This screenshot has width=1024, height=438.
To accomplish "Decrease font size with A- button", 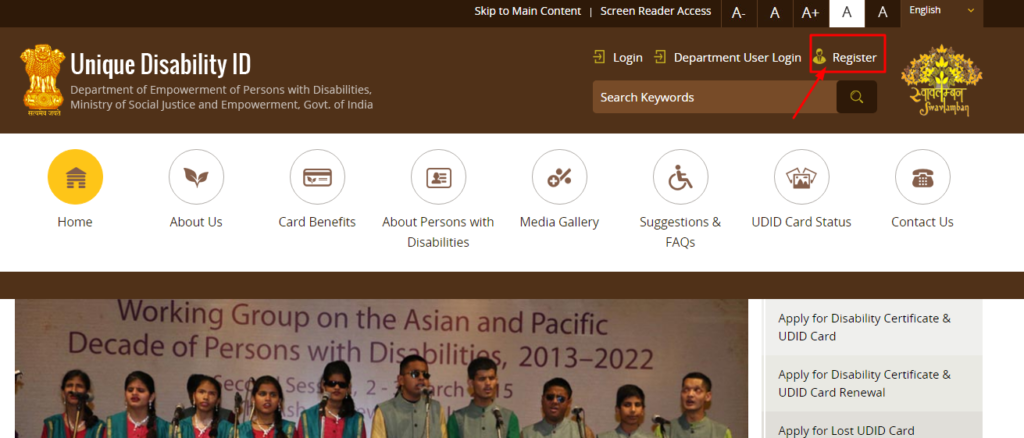I will tap(739, 13).
